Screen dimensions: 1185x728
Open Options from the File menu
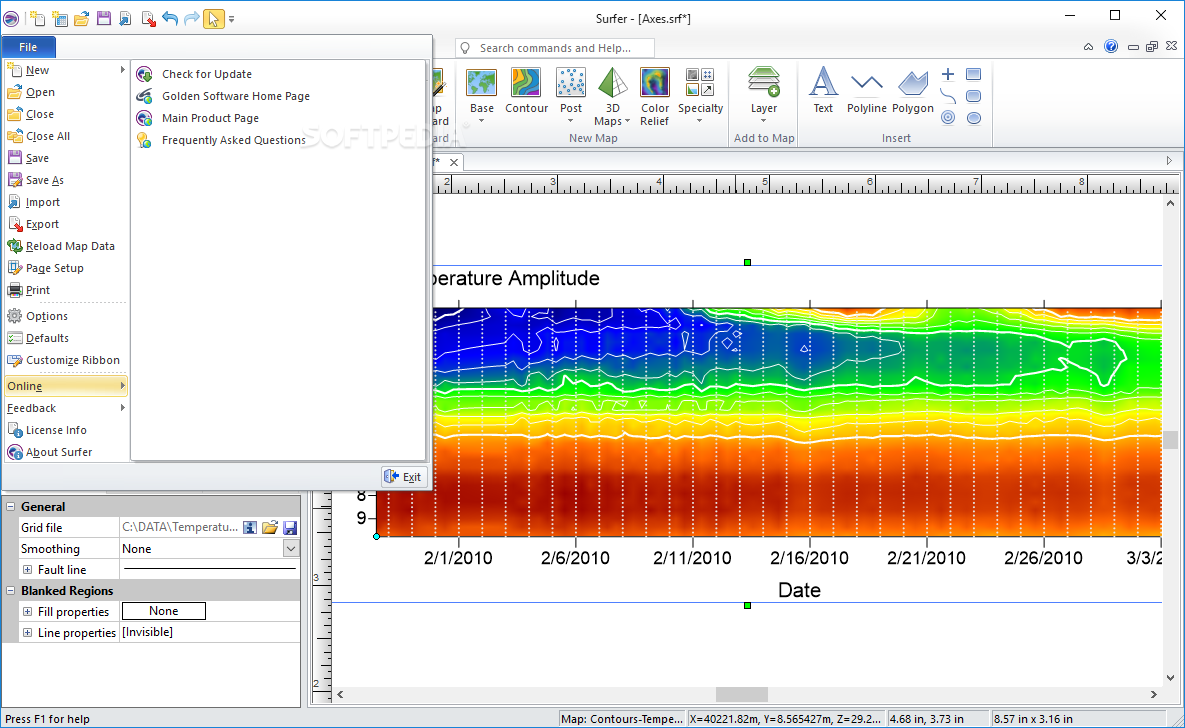pos(66,316)
